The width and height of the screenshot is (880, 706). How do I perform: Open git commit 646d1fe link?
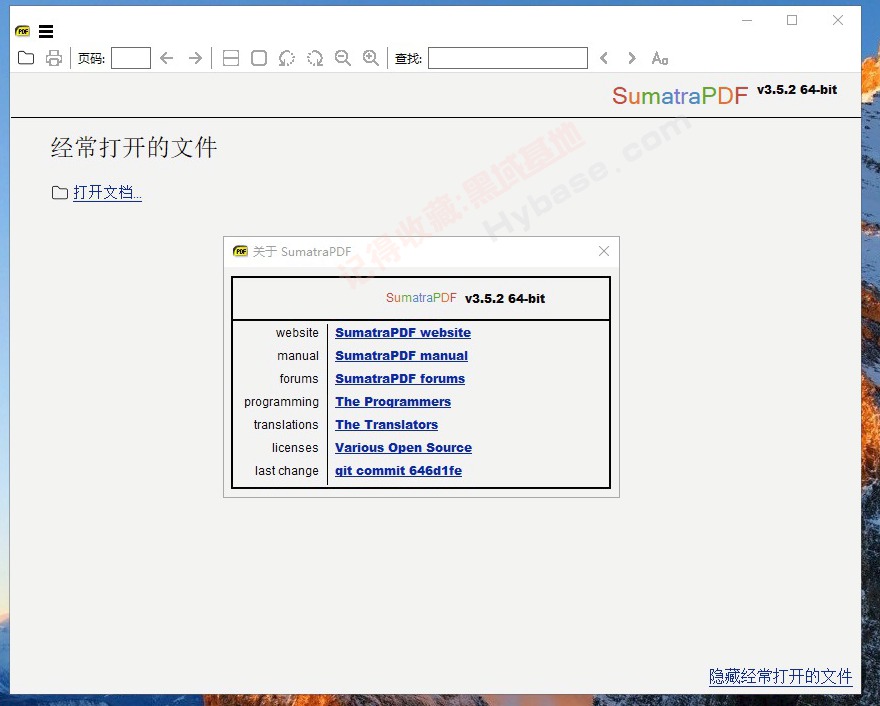(x=398, y=470)
